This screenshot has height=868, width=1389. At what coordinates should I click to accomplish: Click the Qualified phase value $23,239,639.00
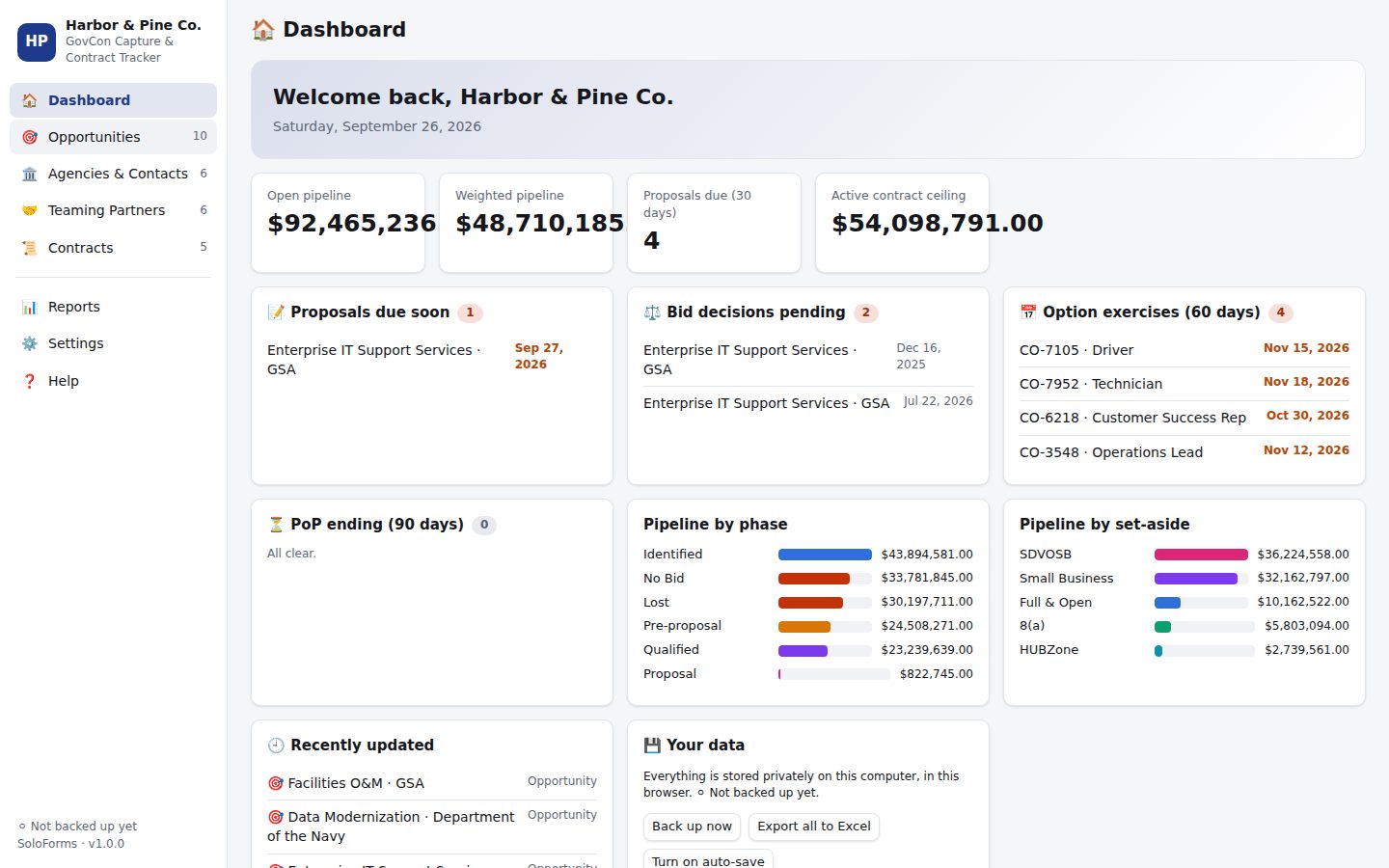[927, 650]
